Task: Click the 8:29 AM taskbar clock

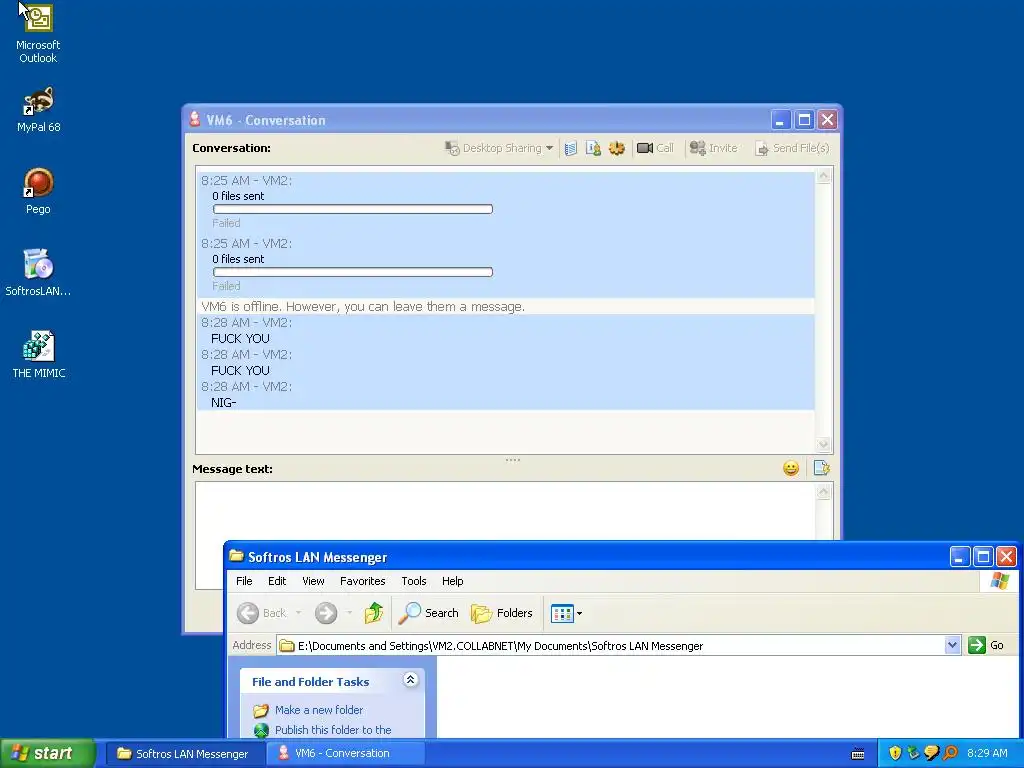Action: click(987, 754)
